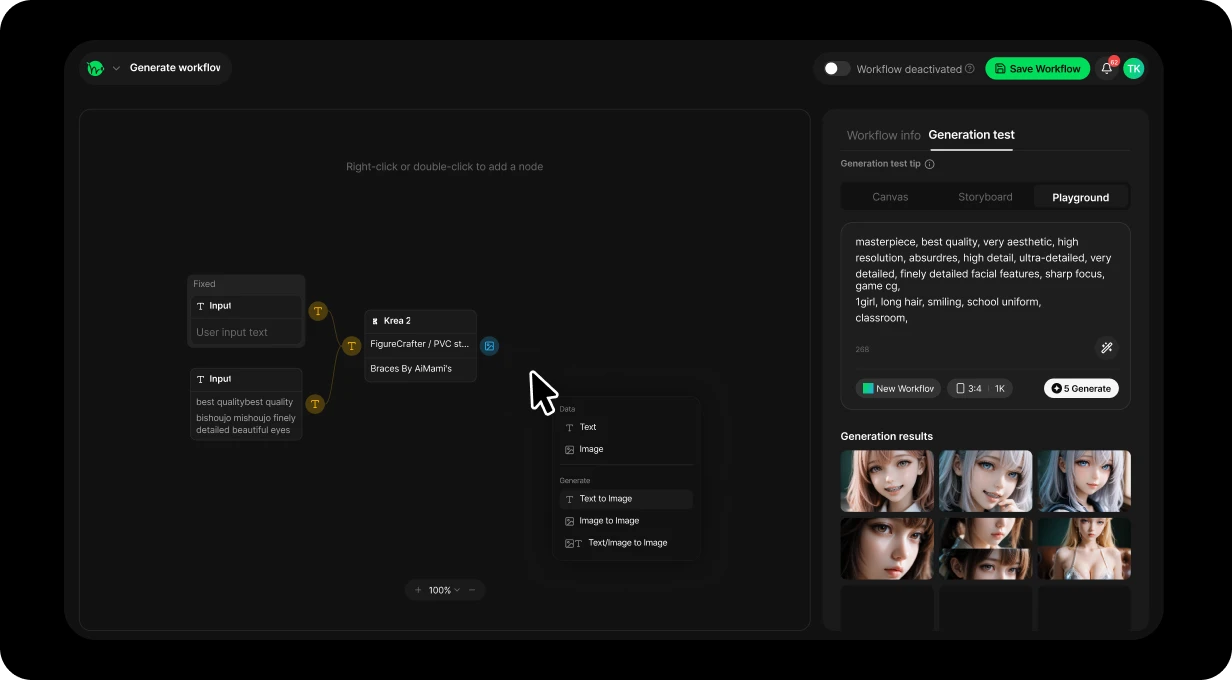
Task: Click the text output port of Fixed Input node
Action: pos(318,311)
